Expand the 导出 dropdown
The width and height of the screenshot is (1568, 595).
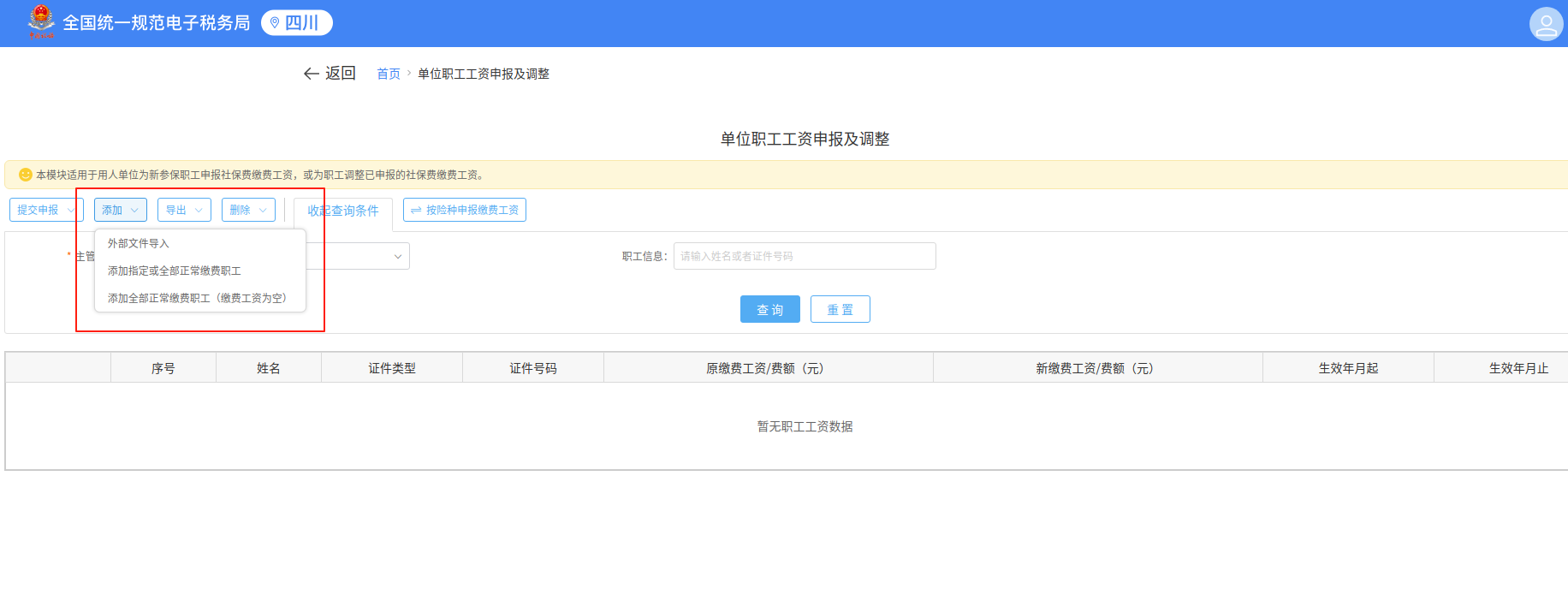click(x=184, y=210)
